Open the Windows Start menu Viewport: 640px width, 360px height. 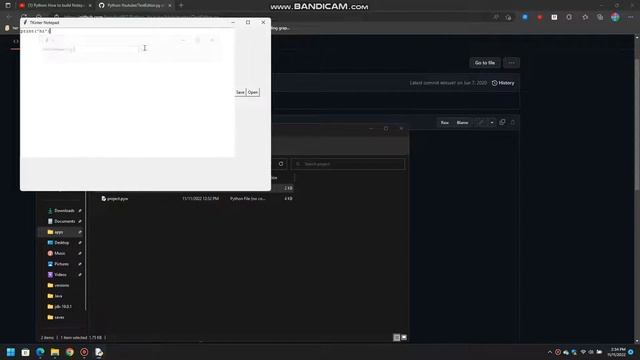(x=11, y=352)
